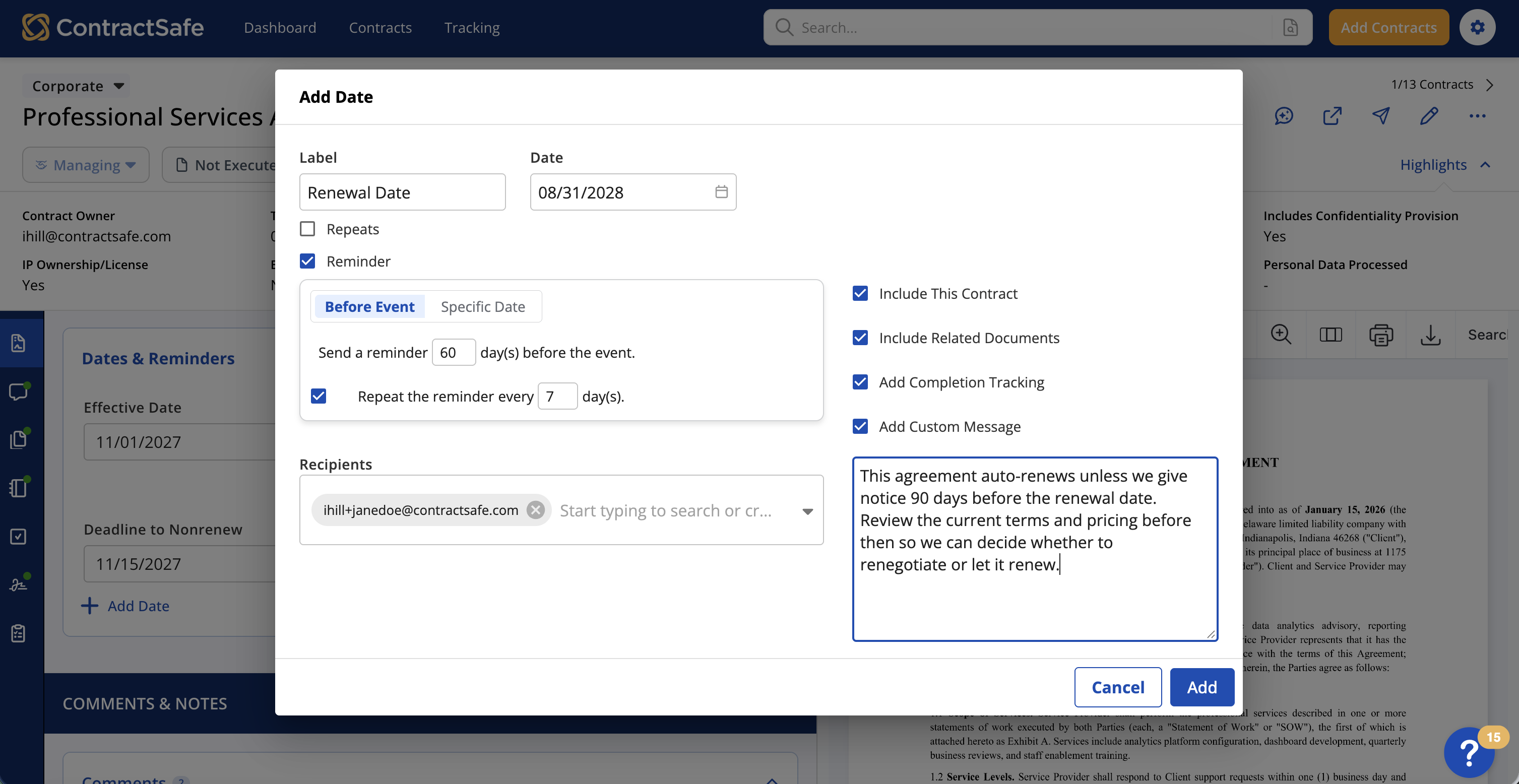
Task: Click the Date input field
Action: pyautogui.click(x=632, y=191)
